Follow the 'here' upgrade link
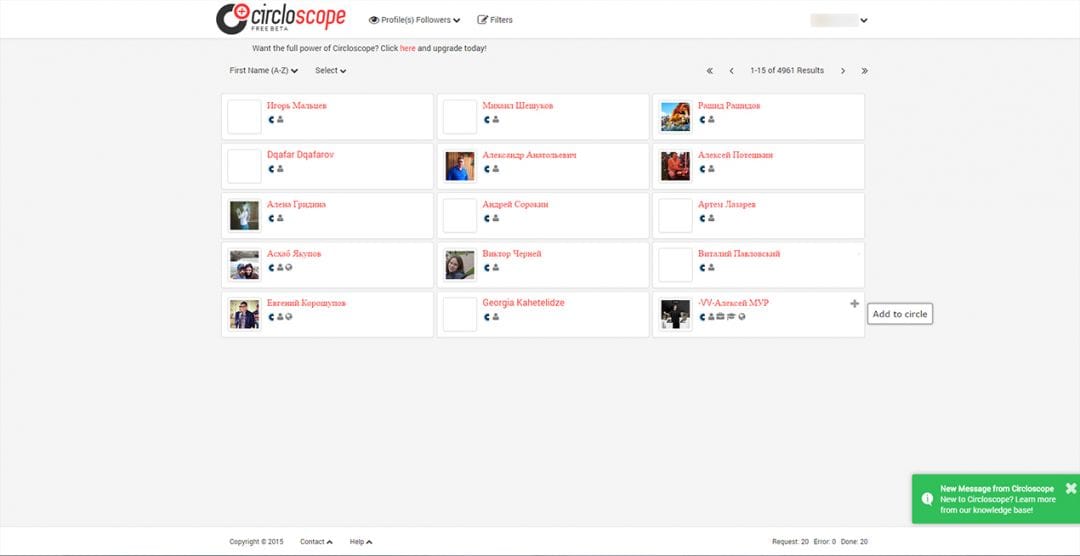This screenshot has width=1080, height=556. pyautogui.click(x=407, y=49)
